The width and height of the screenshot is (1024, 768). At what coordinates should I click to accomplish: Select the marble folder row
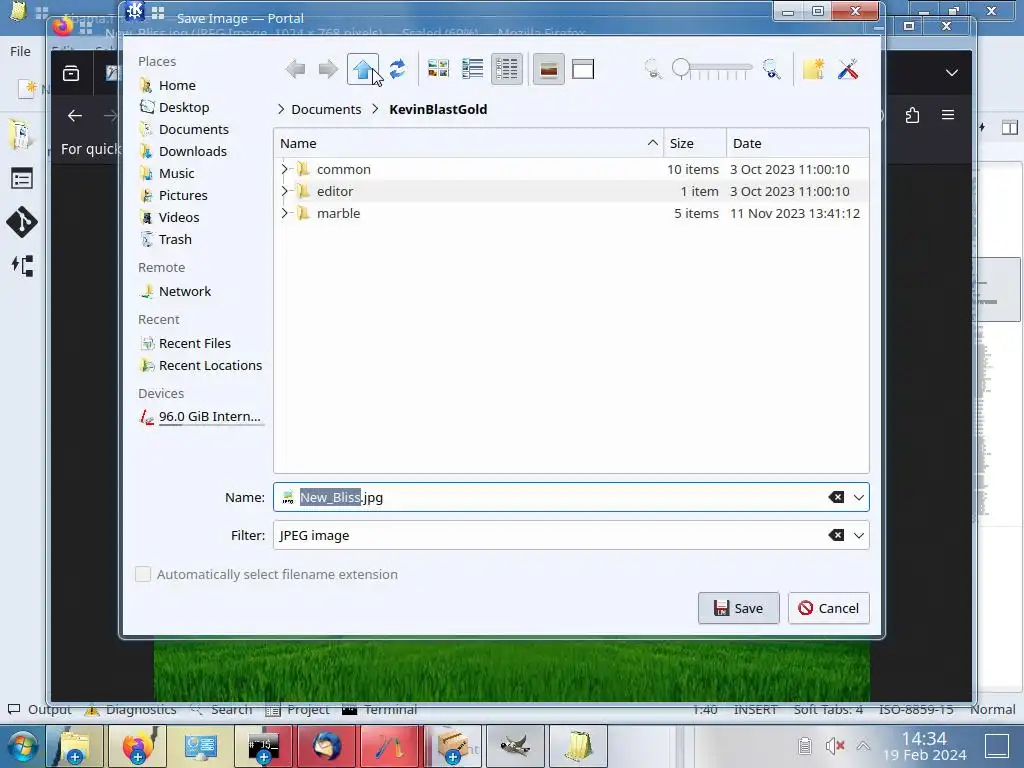[x=571, y=214]
